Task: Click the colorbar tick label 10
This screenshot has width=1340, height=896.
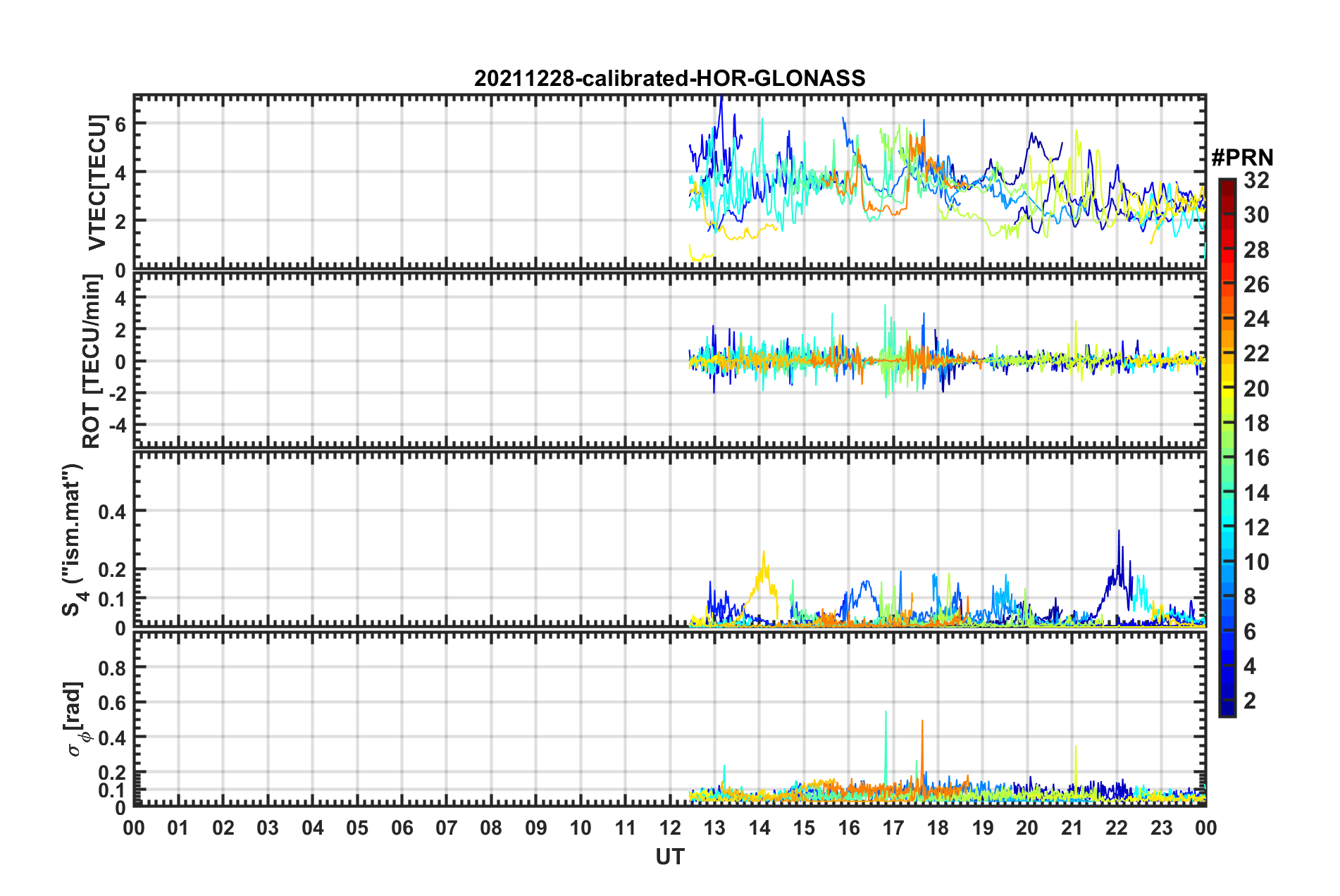Action: click(1256, 562)
